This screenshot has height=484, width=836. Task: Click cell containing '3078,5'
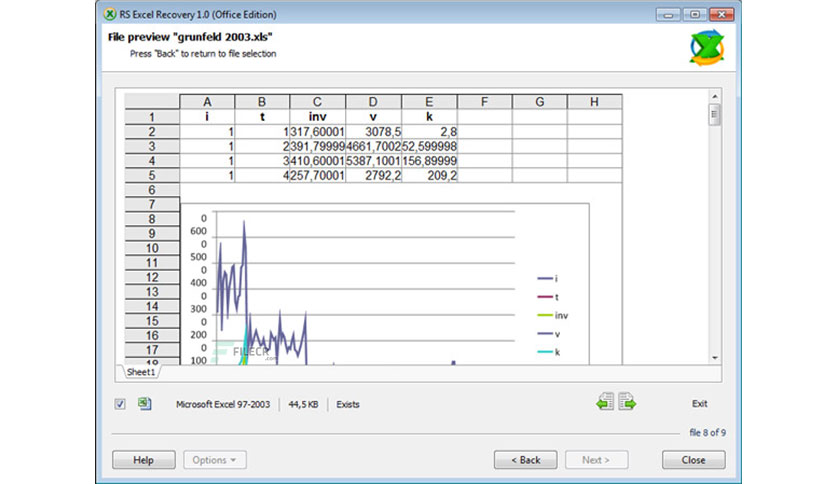pos(373,132)
